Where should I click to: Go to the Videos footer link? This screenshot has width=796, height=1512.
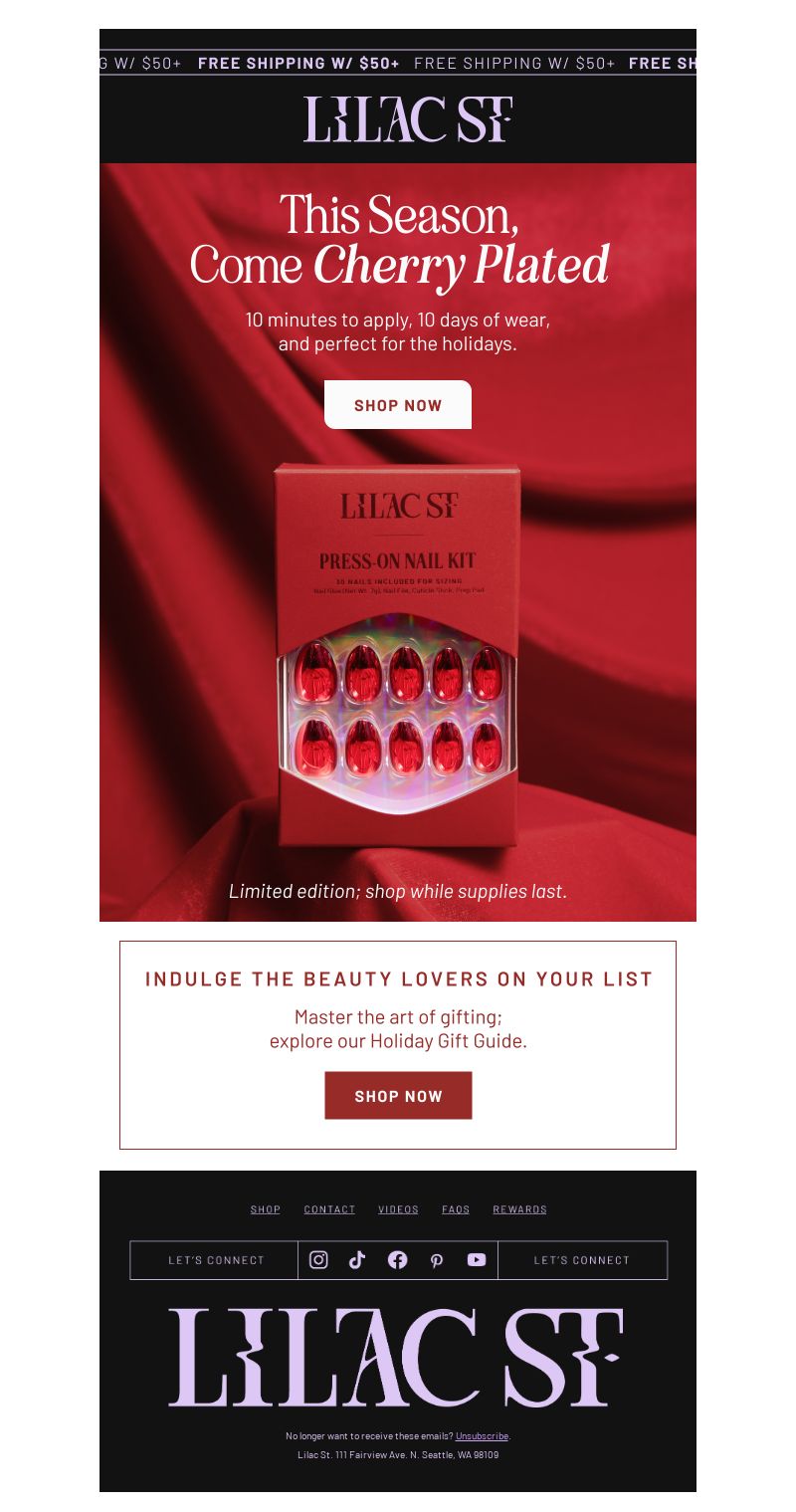(x=398, y=1209)
